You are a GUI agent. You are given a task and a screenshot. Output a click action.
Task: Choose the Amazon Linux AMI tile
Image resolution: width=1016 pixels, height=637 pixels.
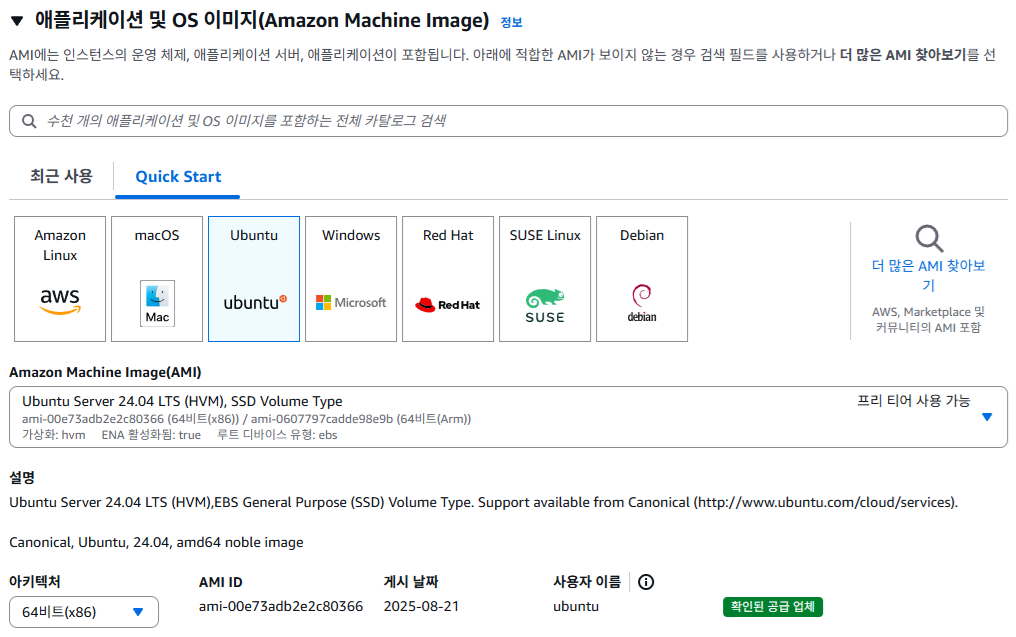pyautogui.click(x=60, y=279)
